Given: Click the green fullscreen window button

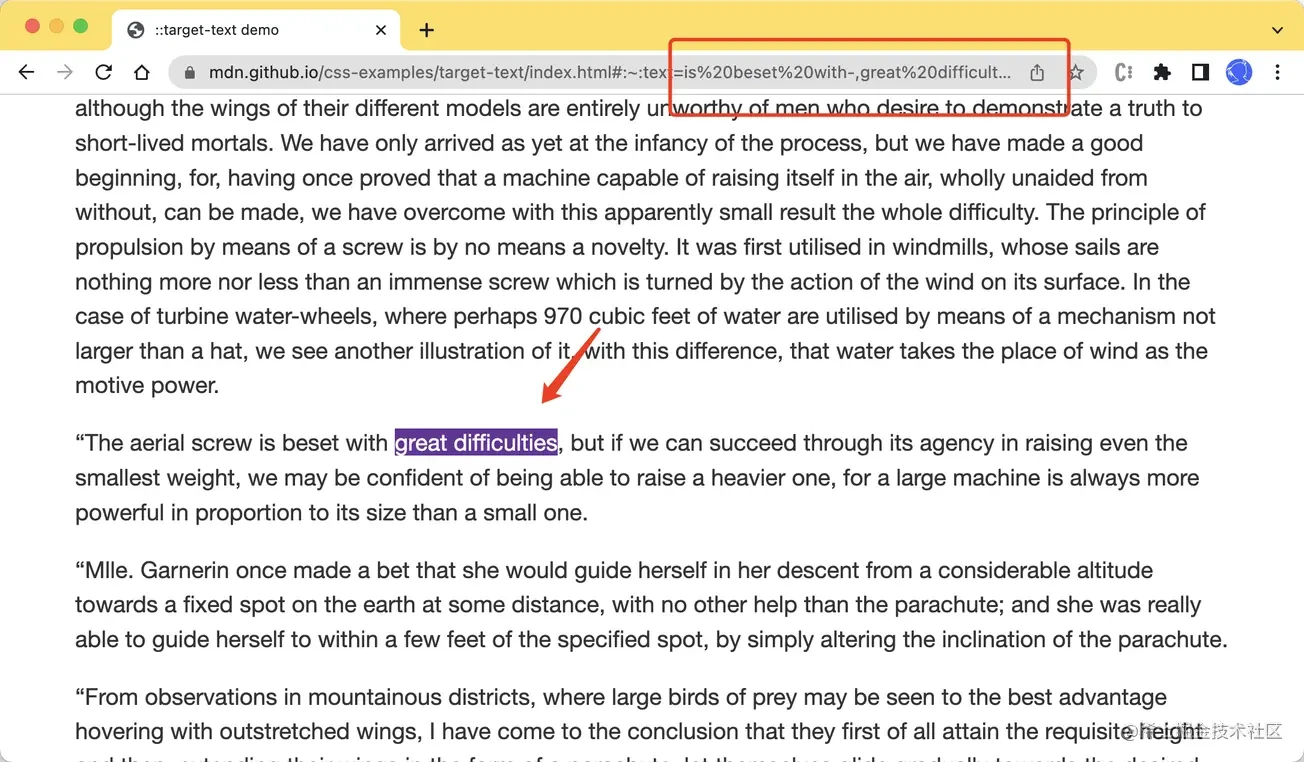Looking at the screenshot, I should click(81, 26).
